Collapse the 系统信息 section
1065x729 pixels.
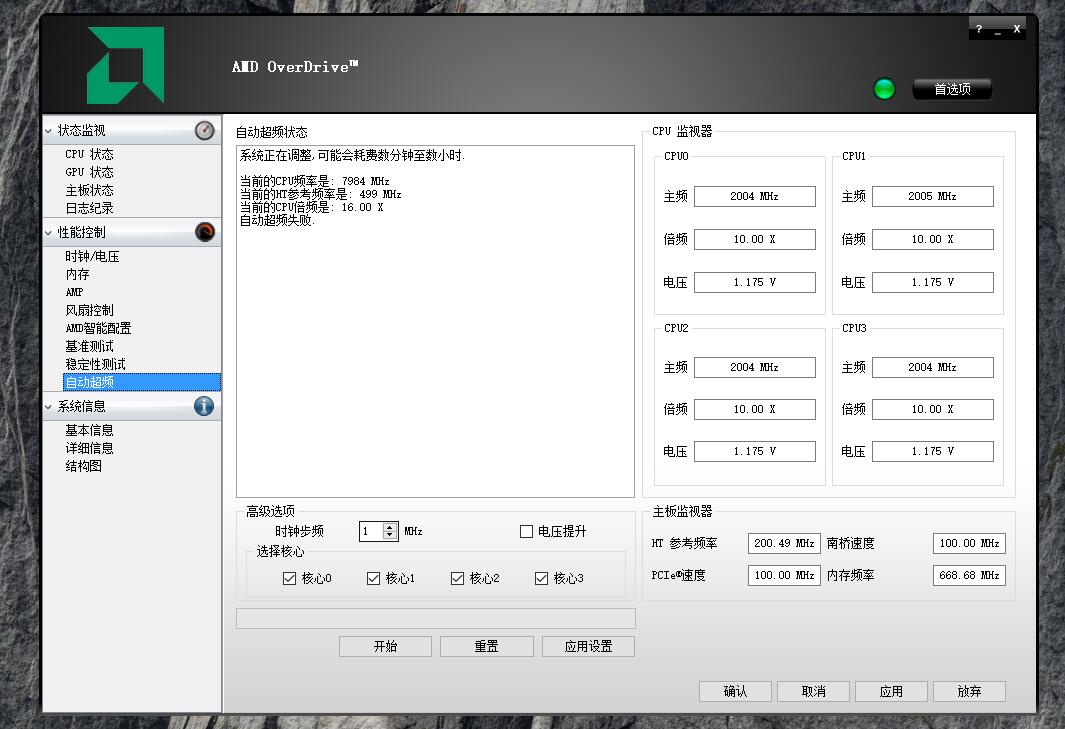pyautogui.click(x=48, y=407)
